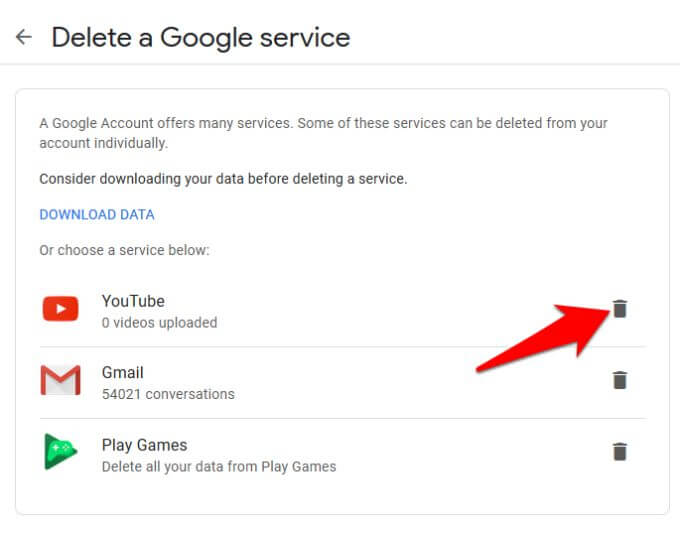
Task: Click the '54021 conversations' text
Action: [x=168, y=394]
